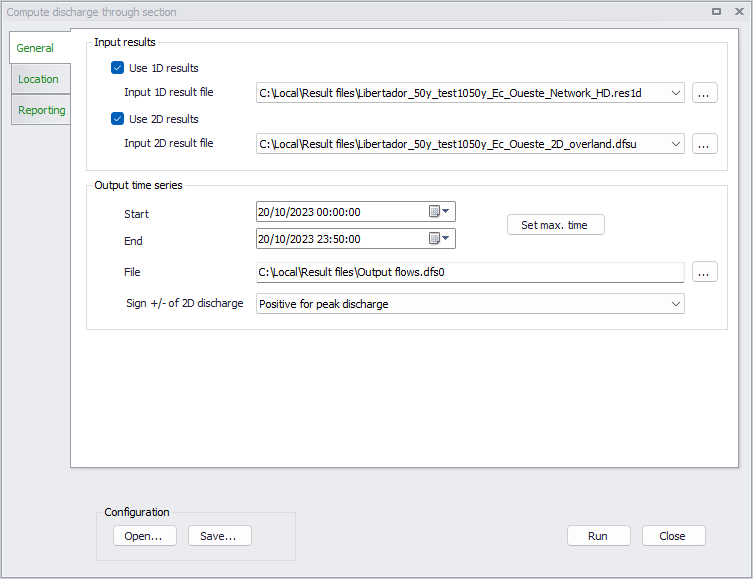Browse for the 1D result file

[704, 93]
